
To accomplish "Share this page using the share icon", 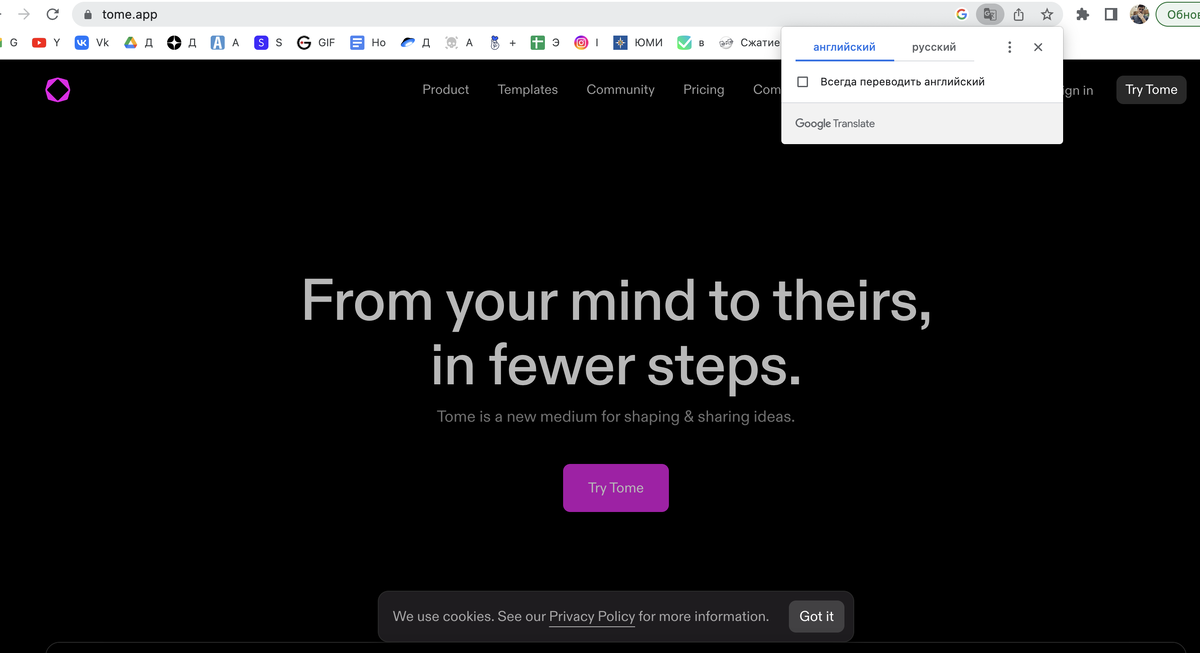I will click(x=1019, y=15).
